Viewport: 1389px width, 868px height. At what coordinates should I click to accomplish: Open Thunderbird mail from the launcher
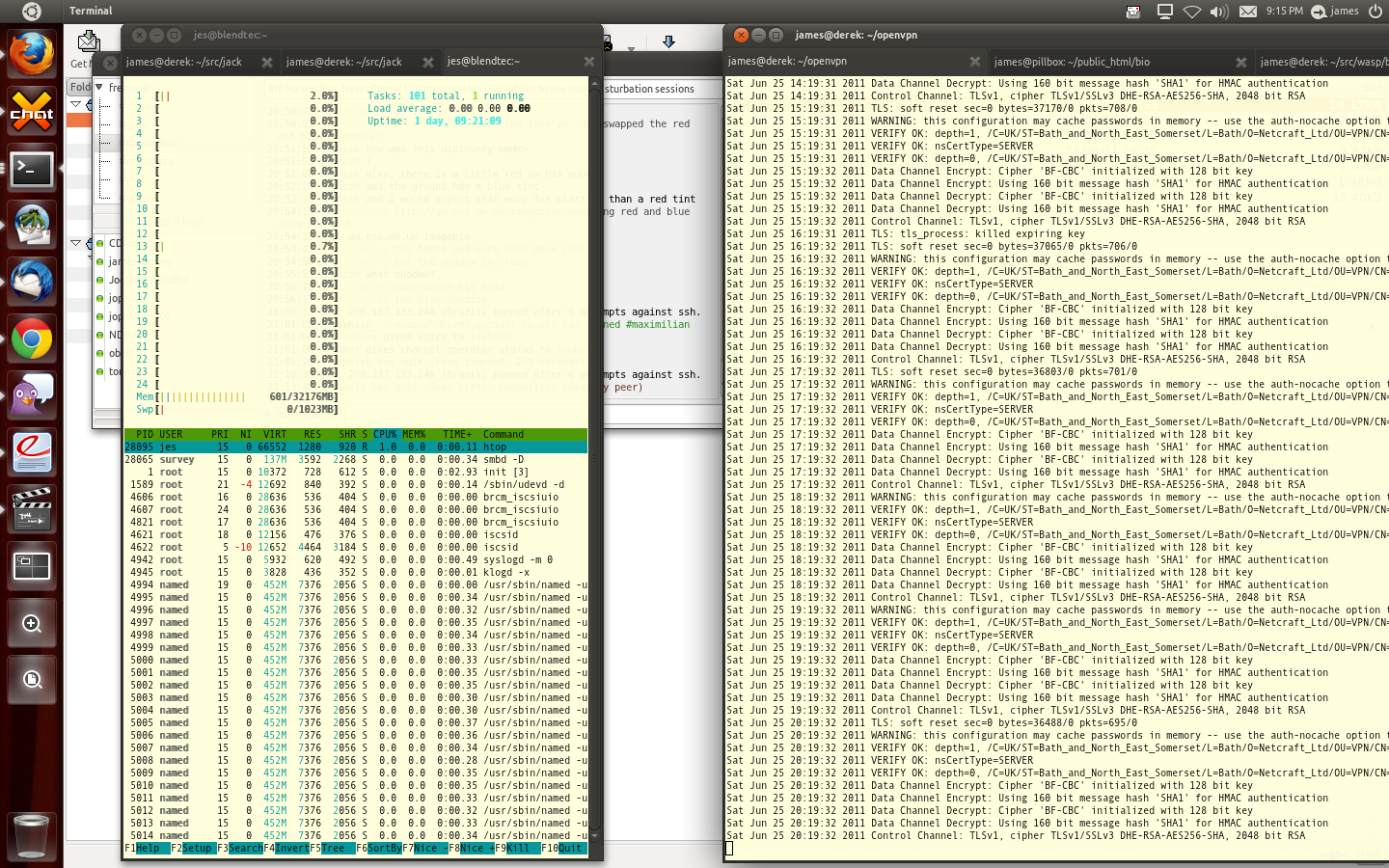(31, 283)
